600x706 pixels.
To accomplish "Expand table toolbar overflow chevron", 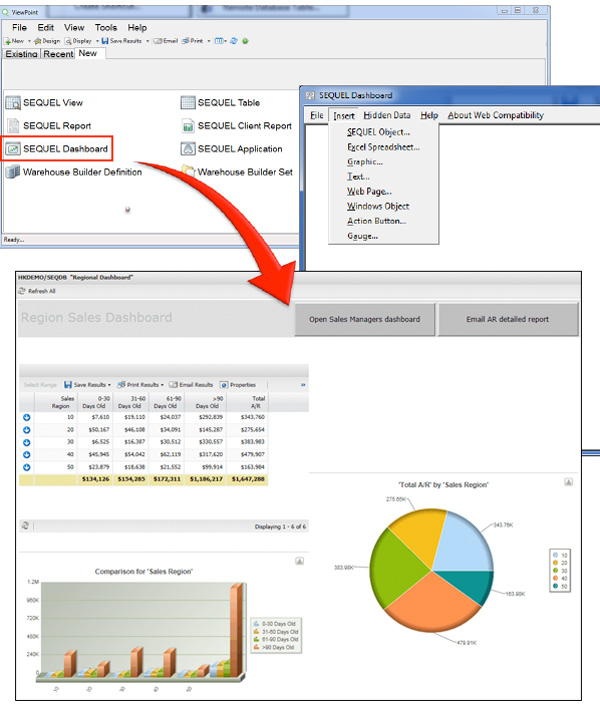I will 303,385.
